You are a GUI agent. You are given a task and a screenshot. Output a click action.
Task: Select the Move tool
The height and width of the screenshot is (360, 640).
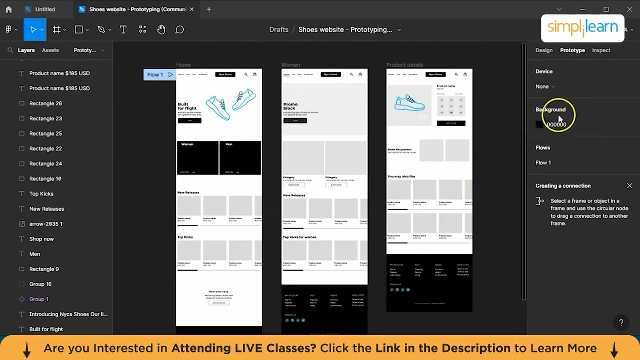tap(33, 29)
